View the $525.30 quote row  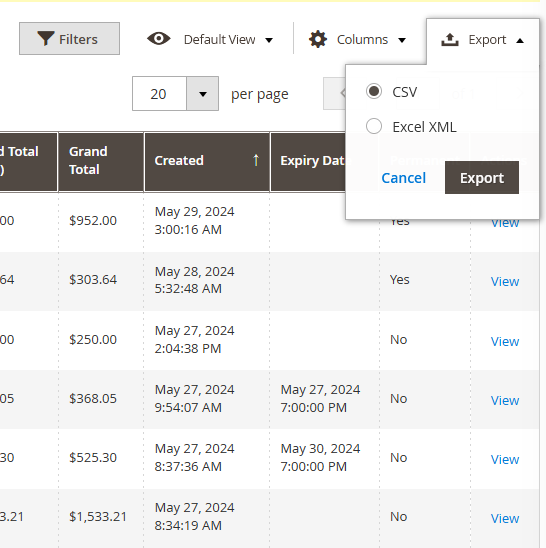(x=505, y=459)
